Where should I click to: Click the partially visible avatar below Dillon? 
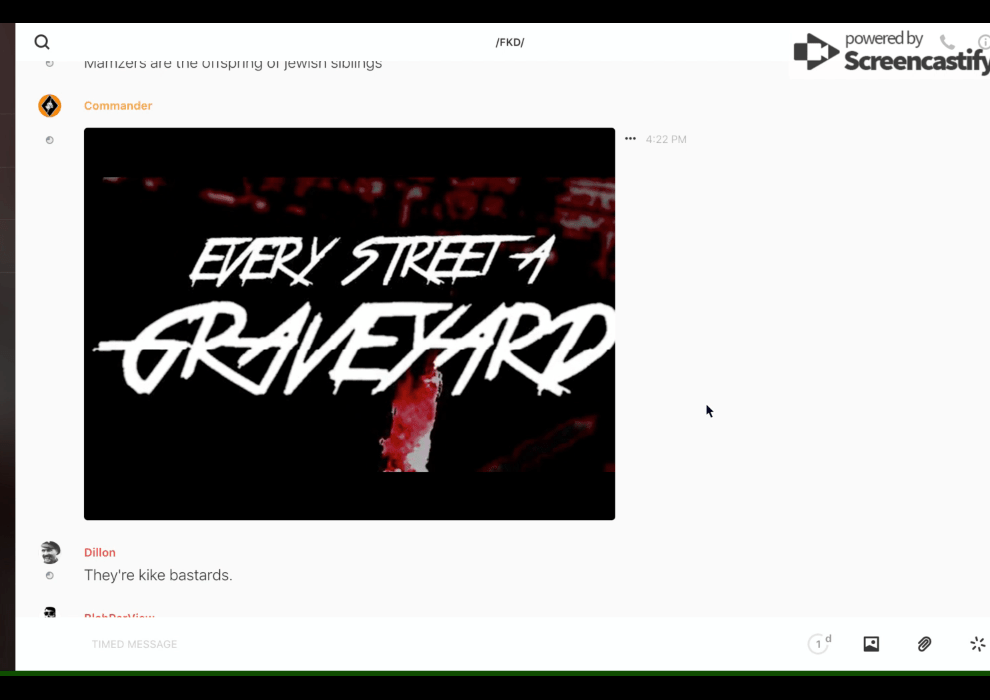50,612
